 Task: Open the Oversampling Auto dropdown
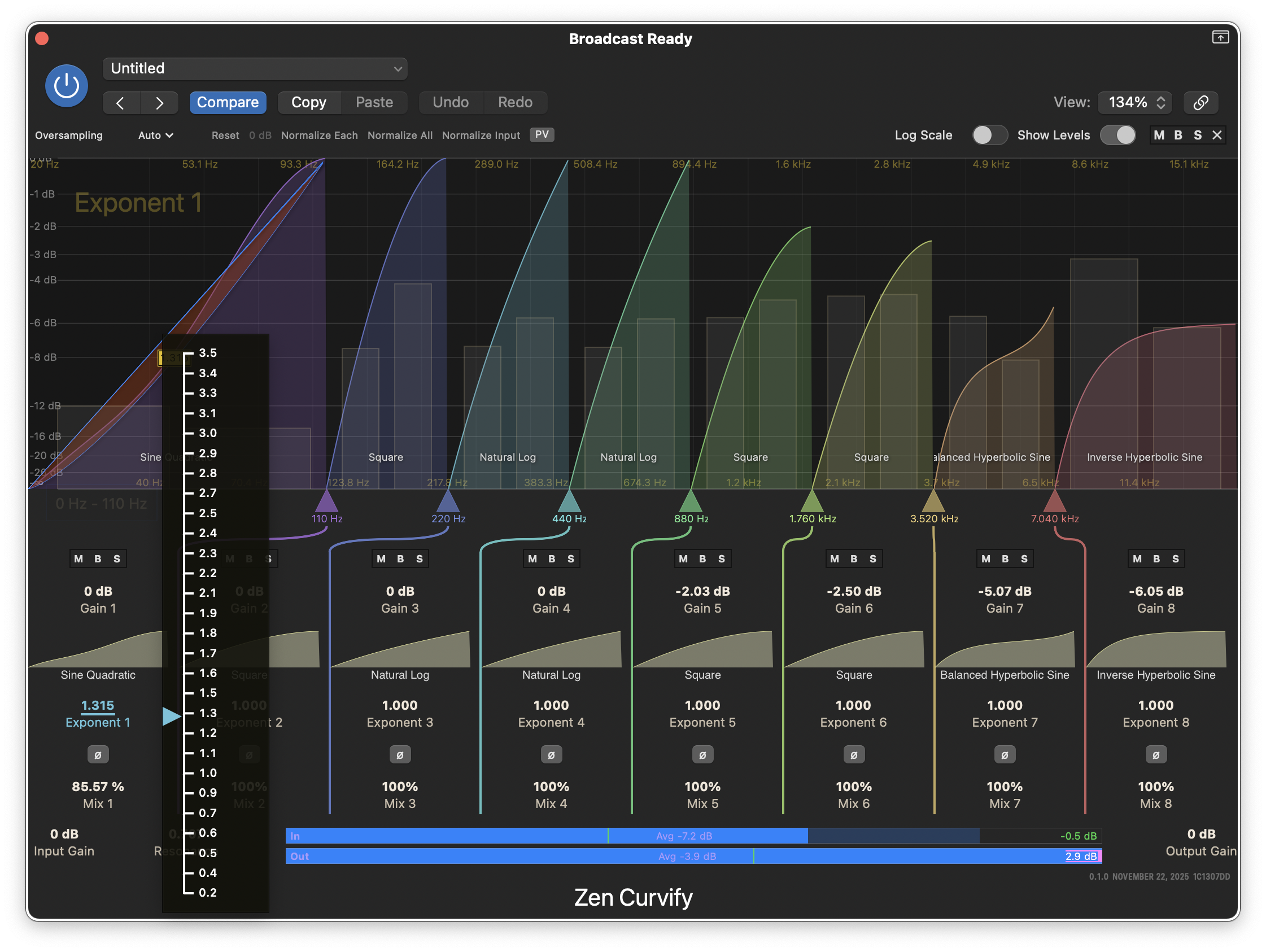(156, 135)
